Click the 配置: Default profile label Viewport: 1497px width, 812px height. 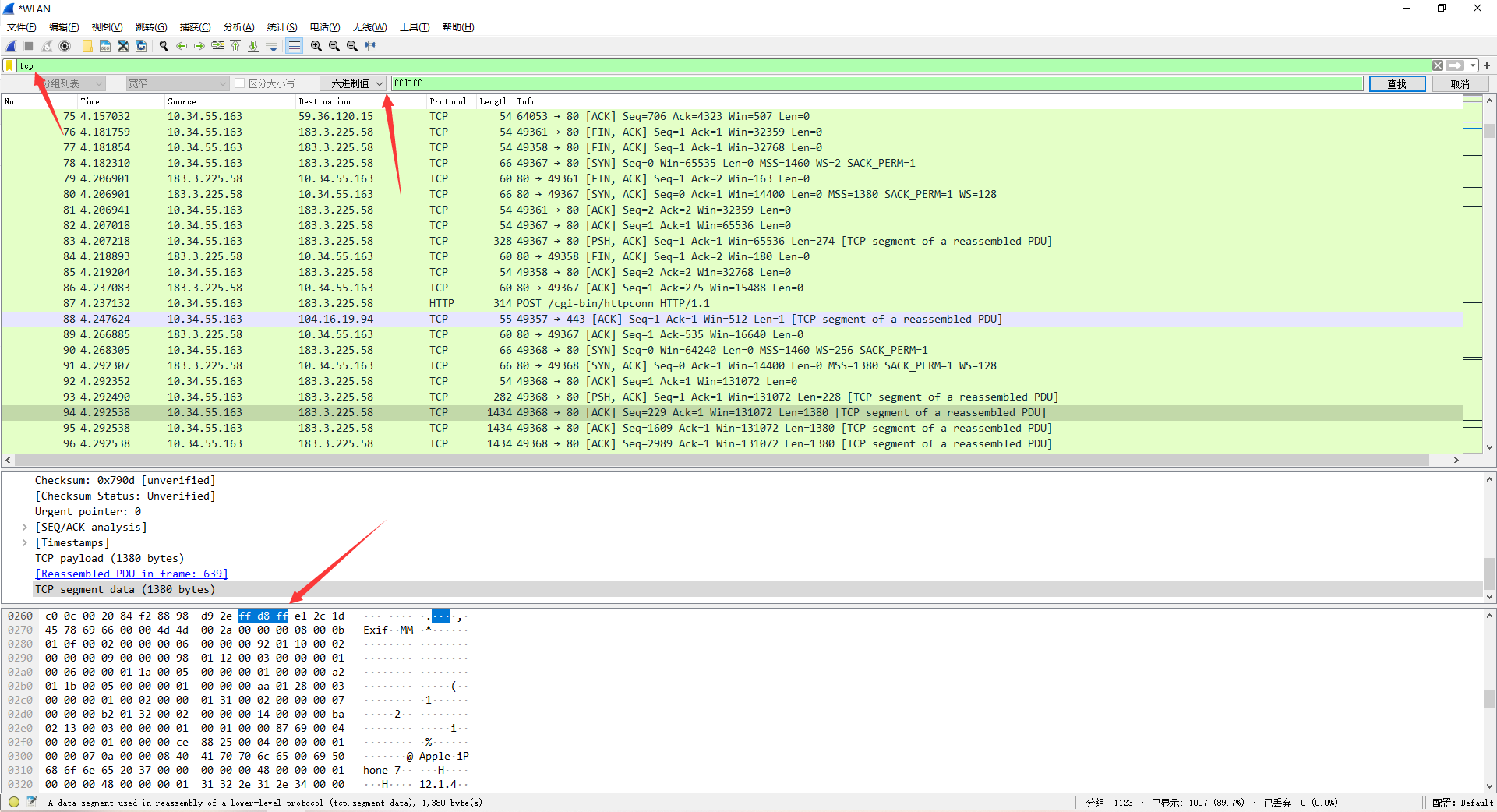[x=1462, y=802]
